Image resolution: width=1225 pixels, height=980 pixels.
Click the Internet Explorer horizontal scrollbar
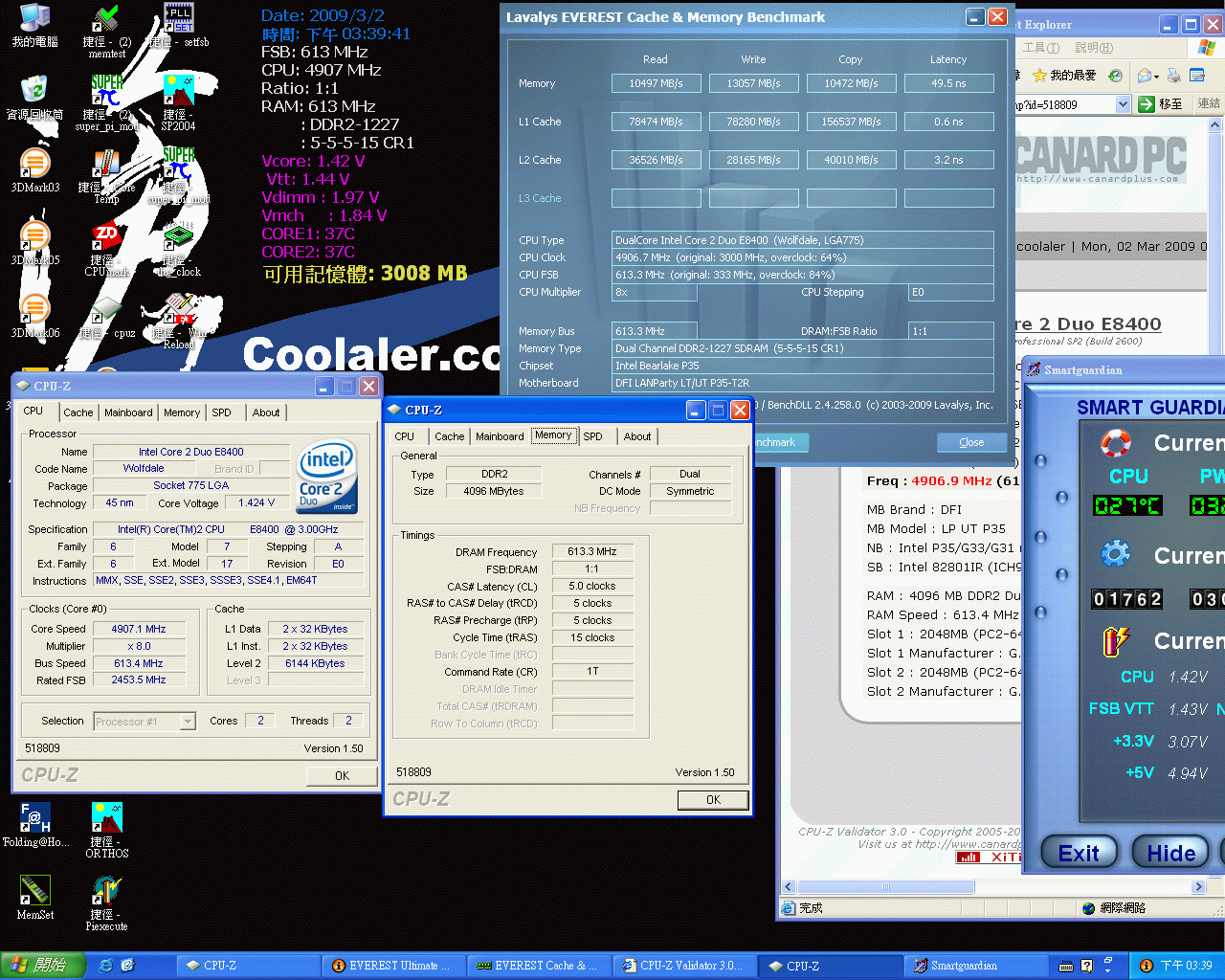tap(886, 887)
